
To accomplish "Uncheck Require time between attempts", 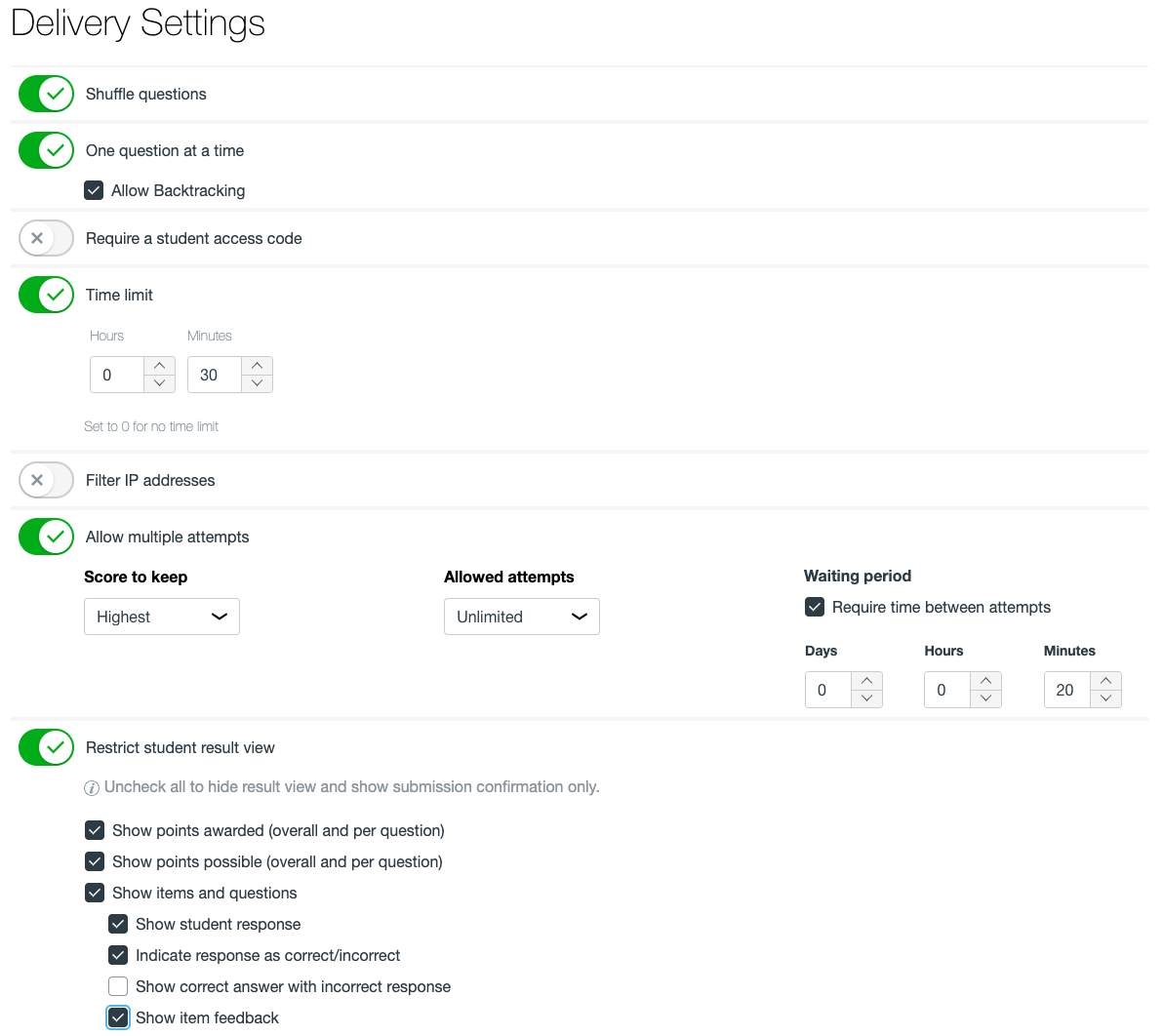I will (x=815, y=607).
